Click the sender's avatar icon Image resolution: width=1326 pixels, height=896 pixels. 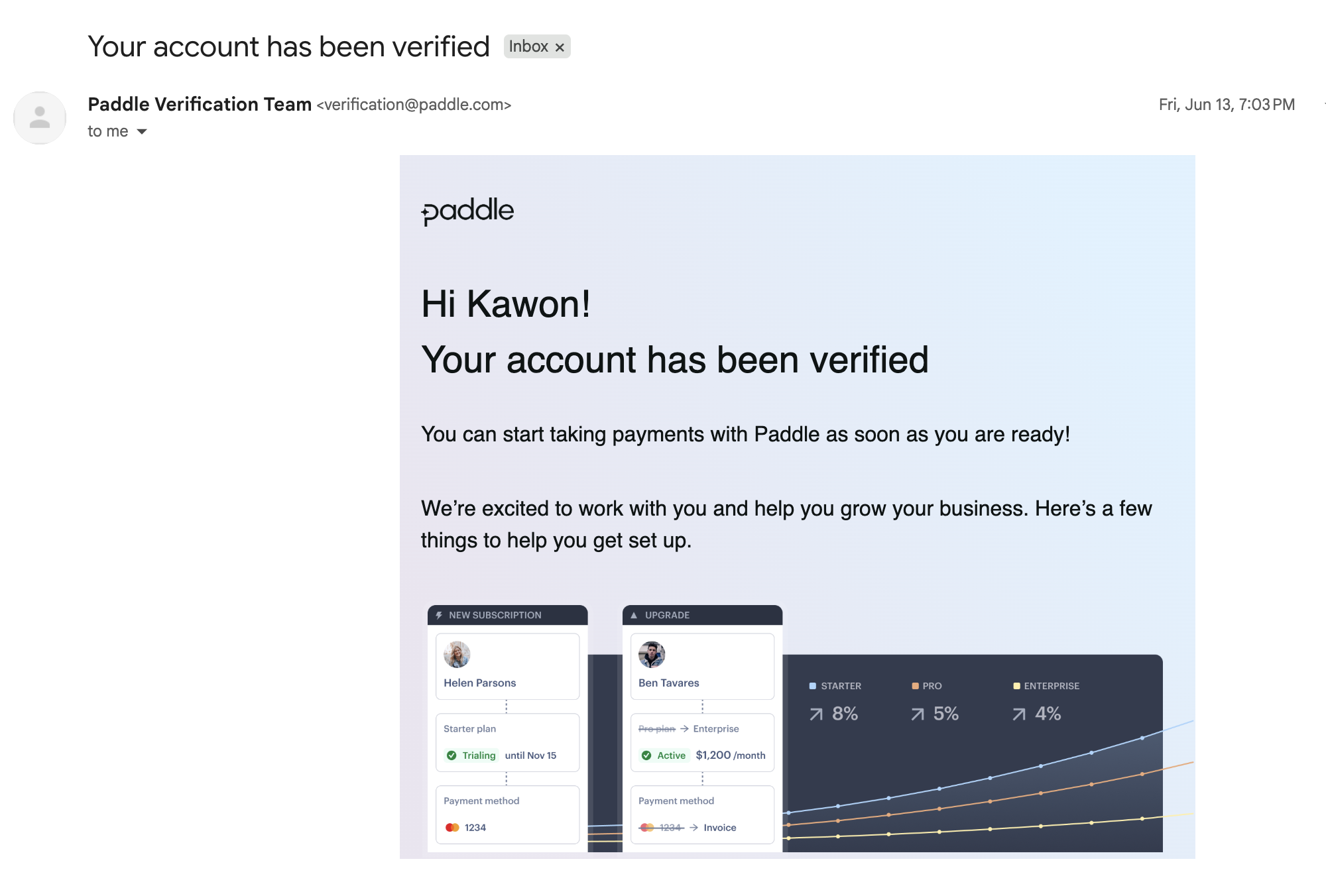[x=40, y=118]
